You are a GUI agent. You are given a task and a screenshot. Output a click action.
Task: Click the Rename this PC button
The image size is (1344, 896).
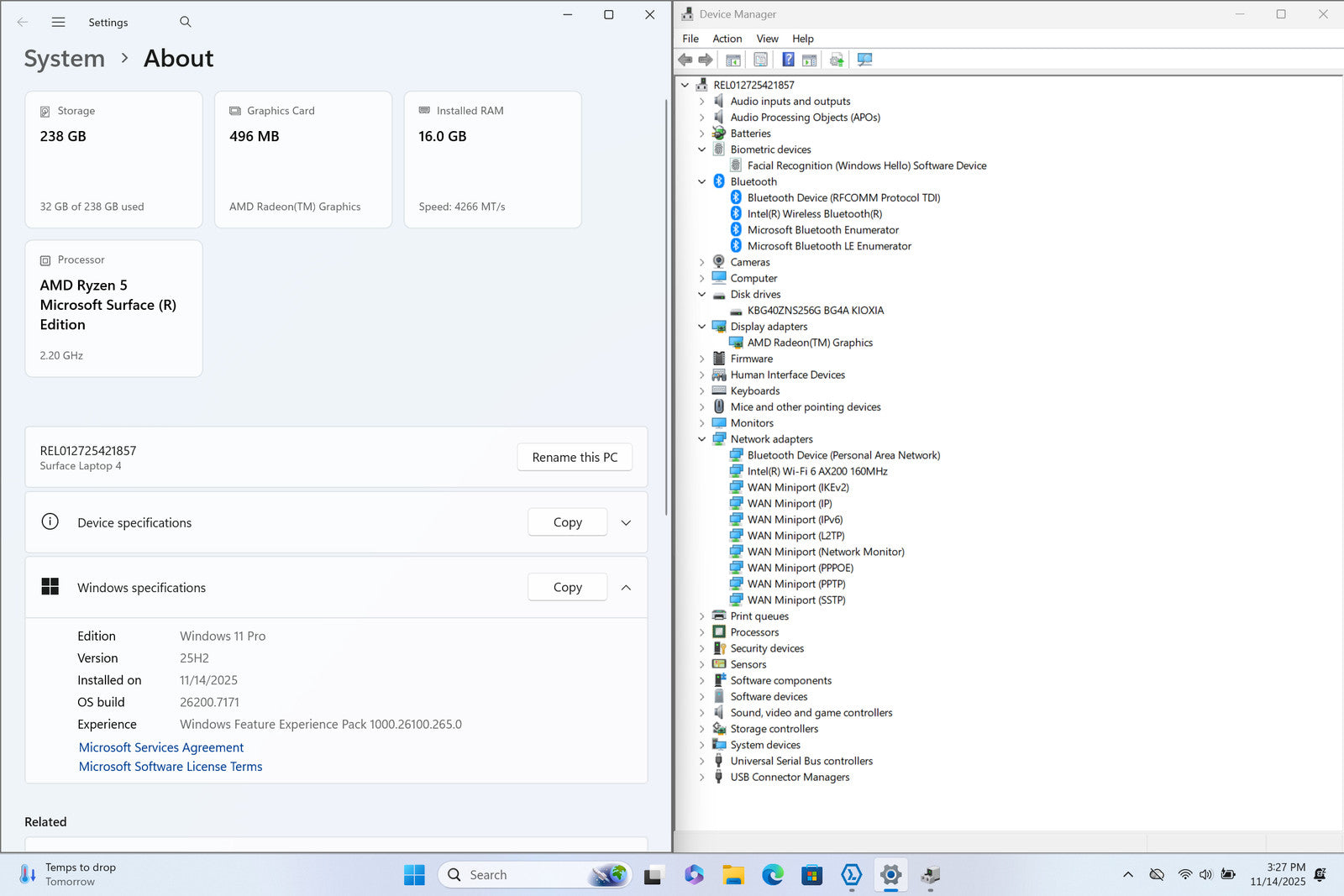[x=575, y=457]
